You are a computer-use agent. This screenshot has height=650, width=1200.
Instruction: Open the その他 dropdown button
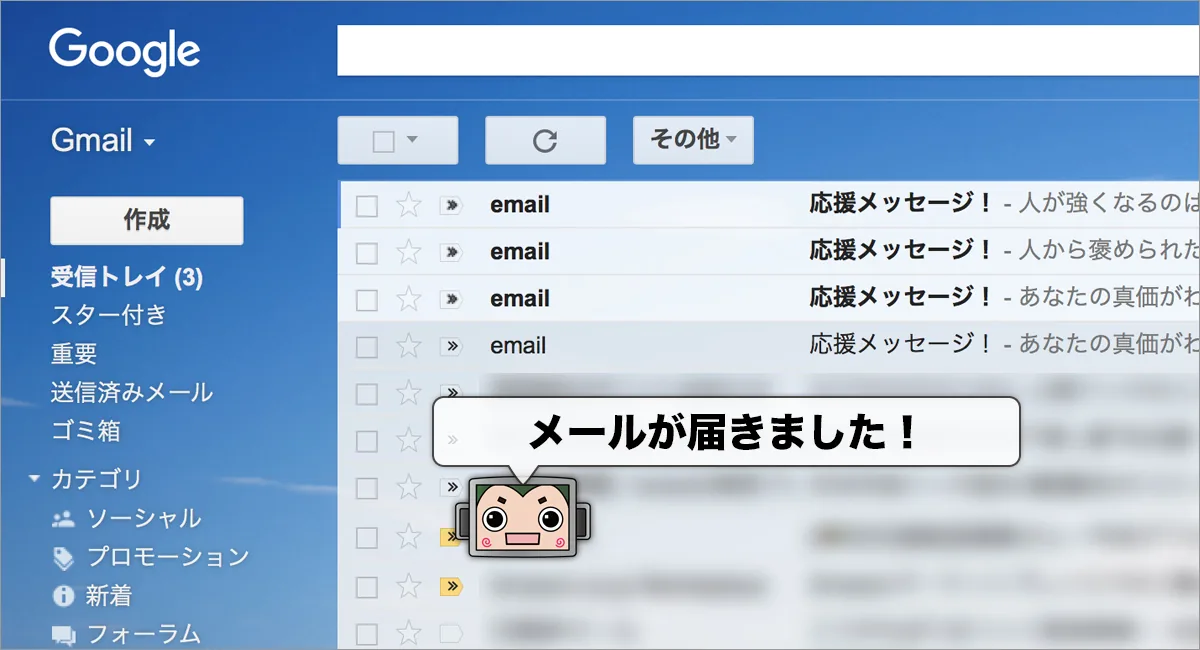click(x=693, y=140)
